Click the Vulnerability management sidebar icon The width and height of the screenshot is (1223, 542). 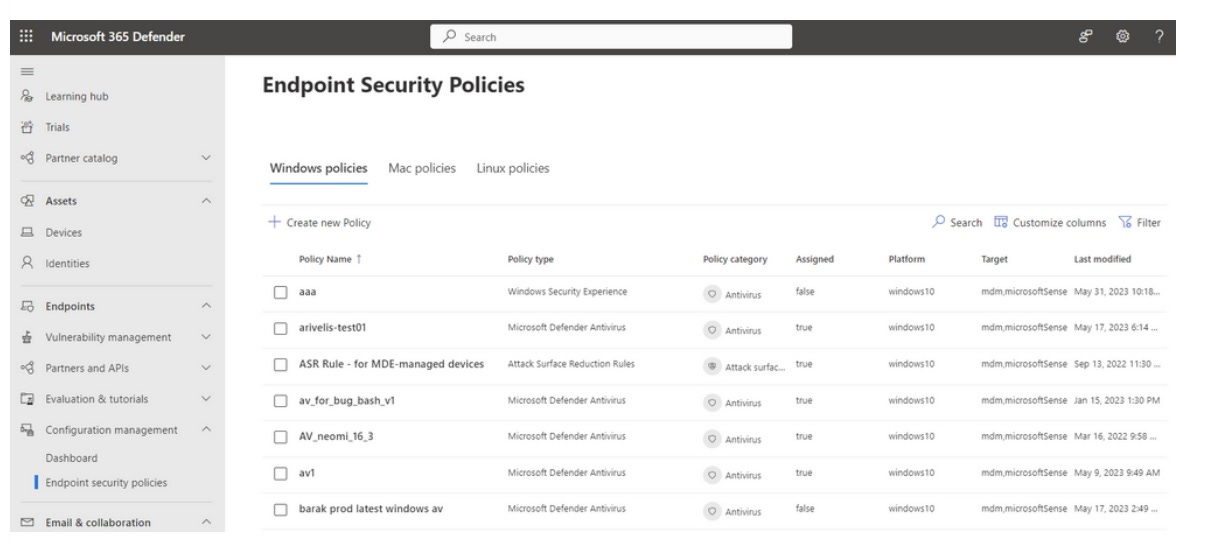[27, 337]
